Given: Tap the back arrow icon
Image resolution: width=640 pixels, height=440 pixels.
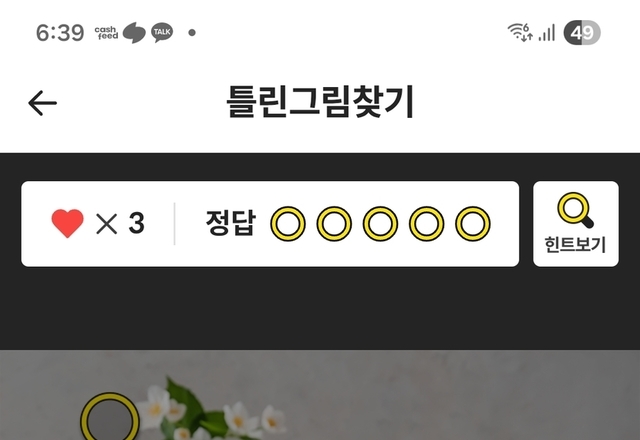Looking at the screenshot, I should tap(42, 103).
